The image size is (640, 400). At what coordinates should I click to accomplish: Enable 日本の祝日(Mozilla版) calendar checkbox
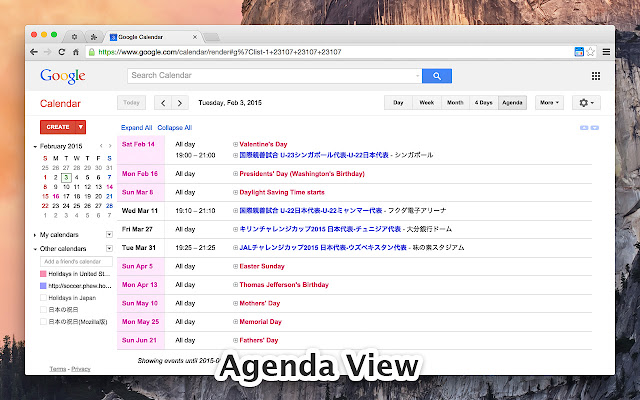[43, 322]
